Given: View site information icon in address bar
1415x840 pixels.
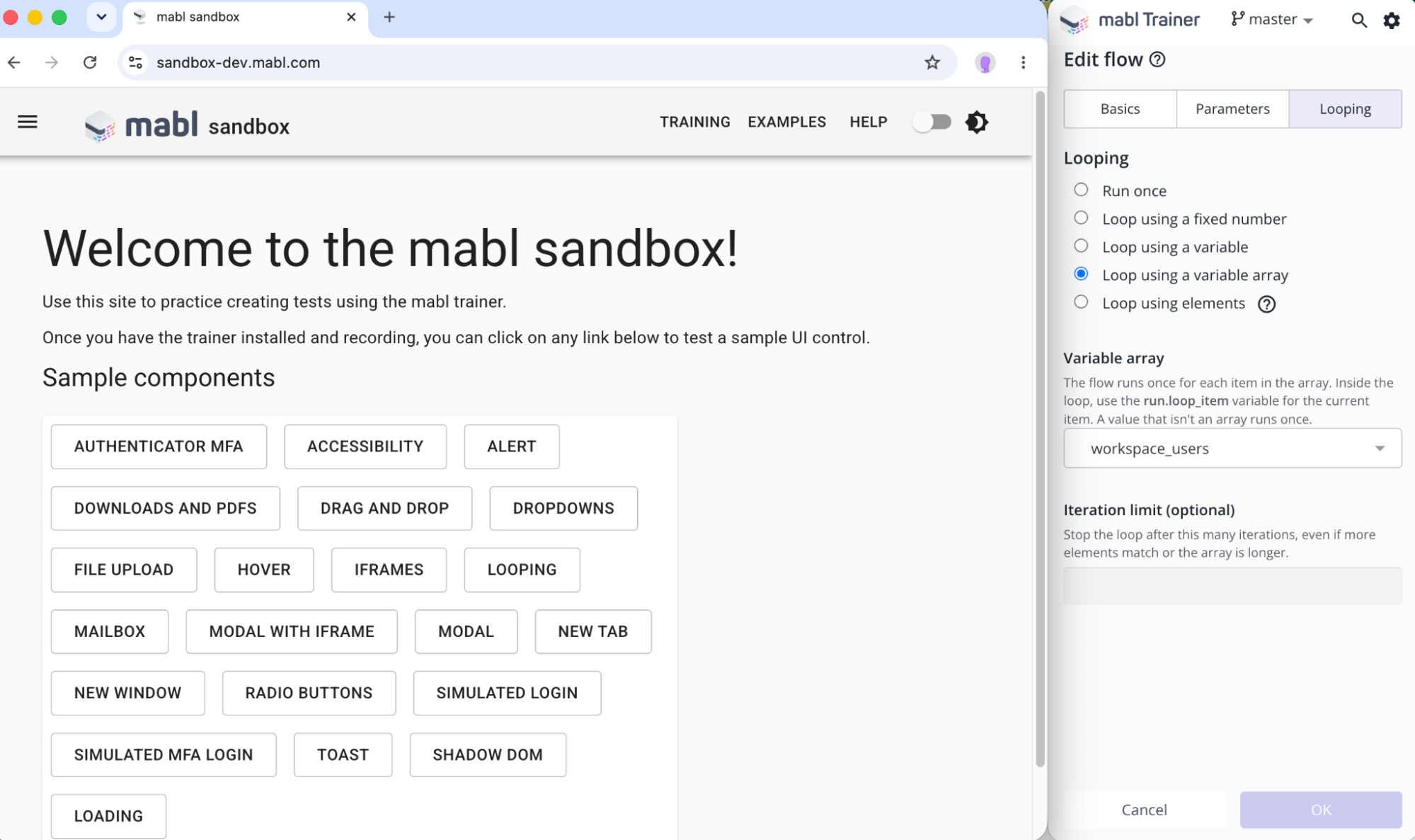Looking at the screenshot, I should point(135,62).
